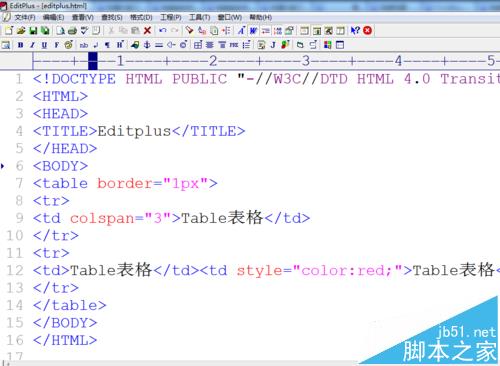500x366 pixels.
Task: Open the Heading H tag dropdown
Action: (120, 45)
